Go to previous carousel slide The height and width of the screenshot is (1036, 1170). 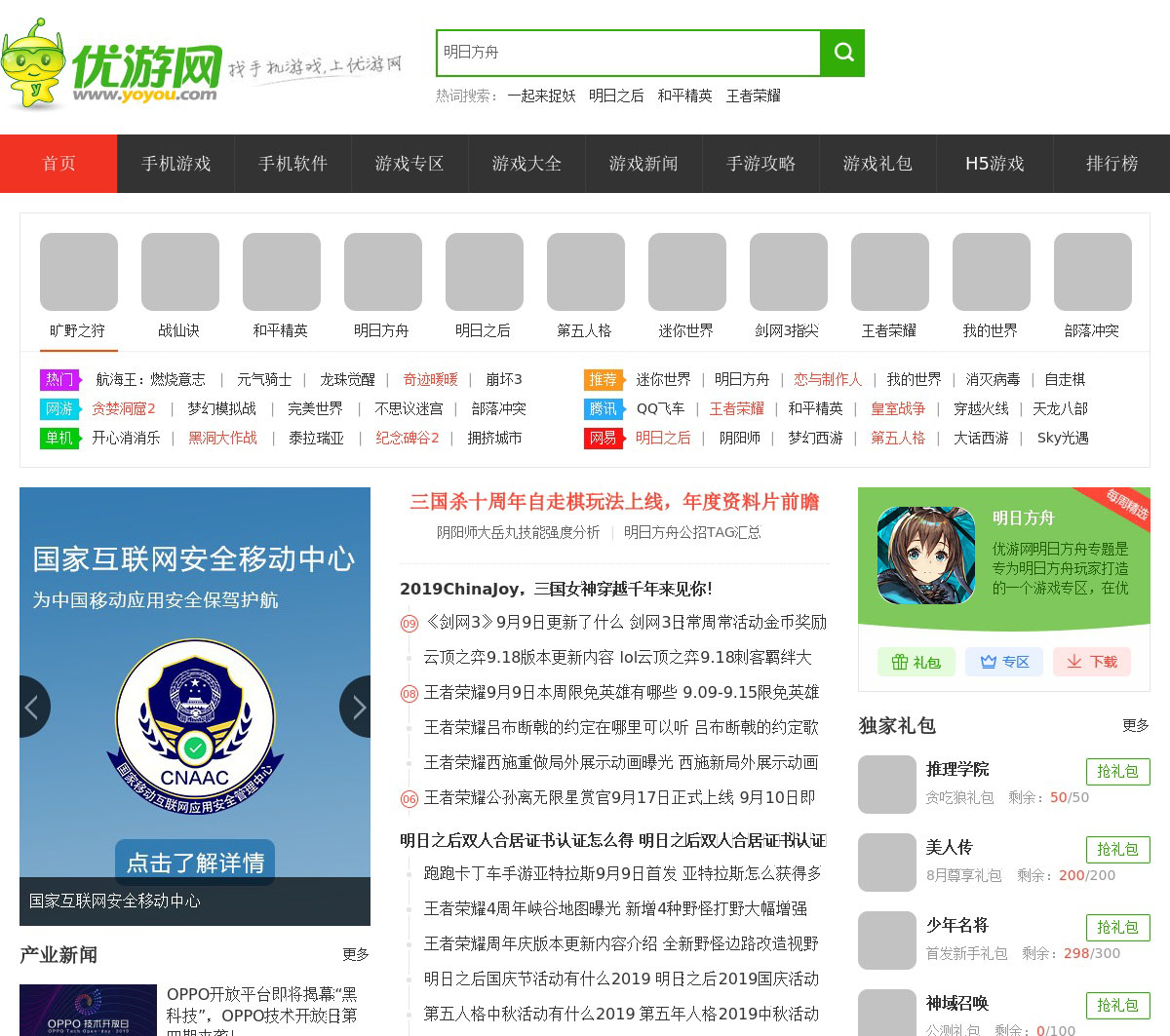pyautogui.click(x=32, y=707)
